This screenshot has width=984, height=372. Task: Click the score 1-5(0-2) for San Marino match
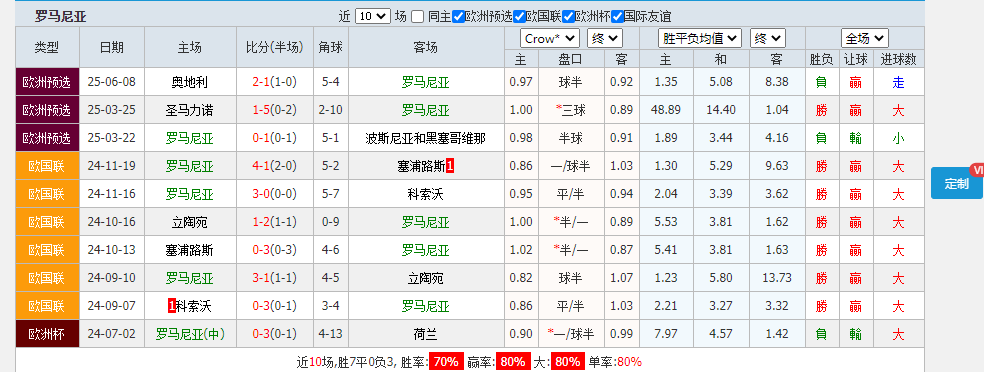(x=274, y=110)
